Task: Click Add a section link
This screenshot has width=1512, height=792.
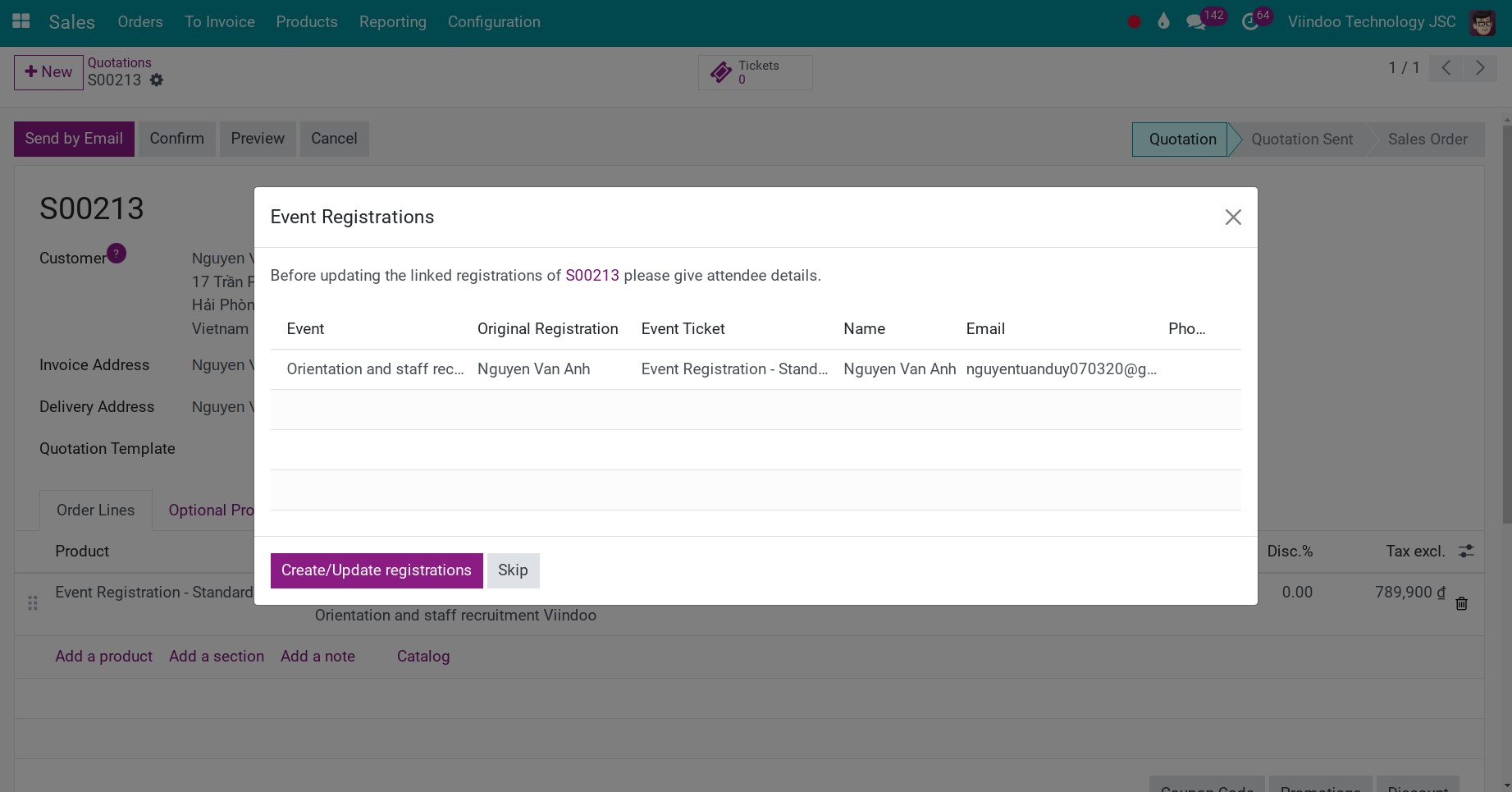Action: click(217, 657)
